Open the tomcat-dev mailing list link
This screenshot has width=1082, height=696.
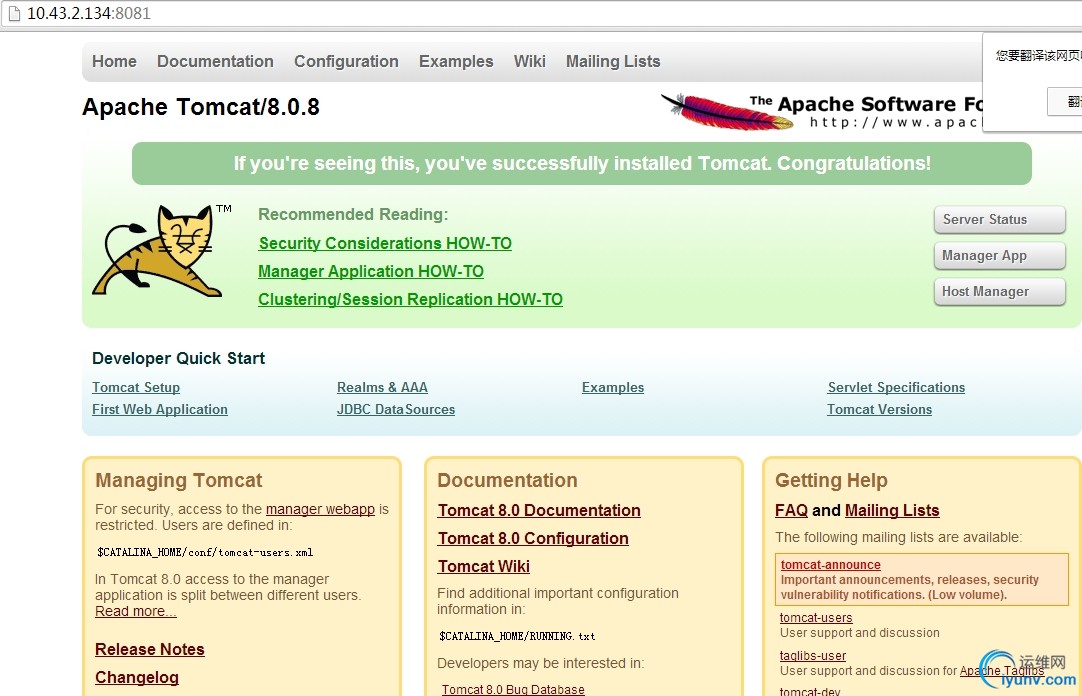tap(810, 691)
